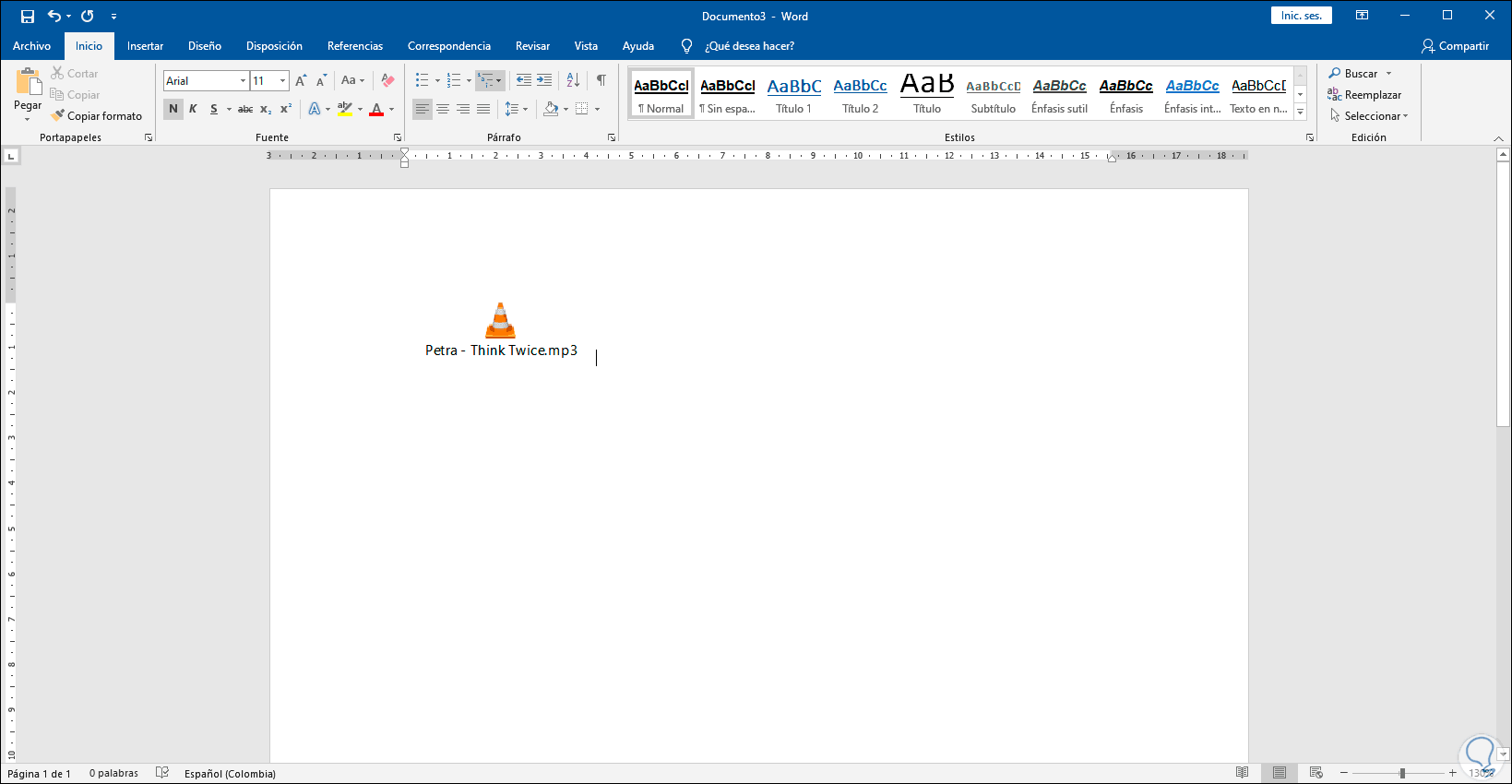Toggle bold (N) formatting
This screenshot has height=784, width=1512.
173,109
